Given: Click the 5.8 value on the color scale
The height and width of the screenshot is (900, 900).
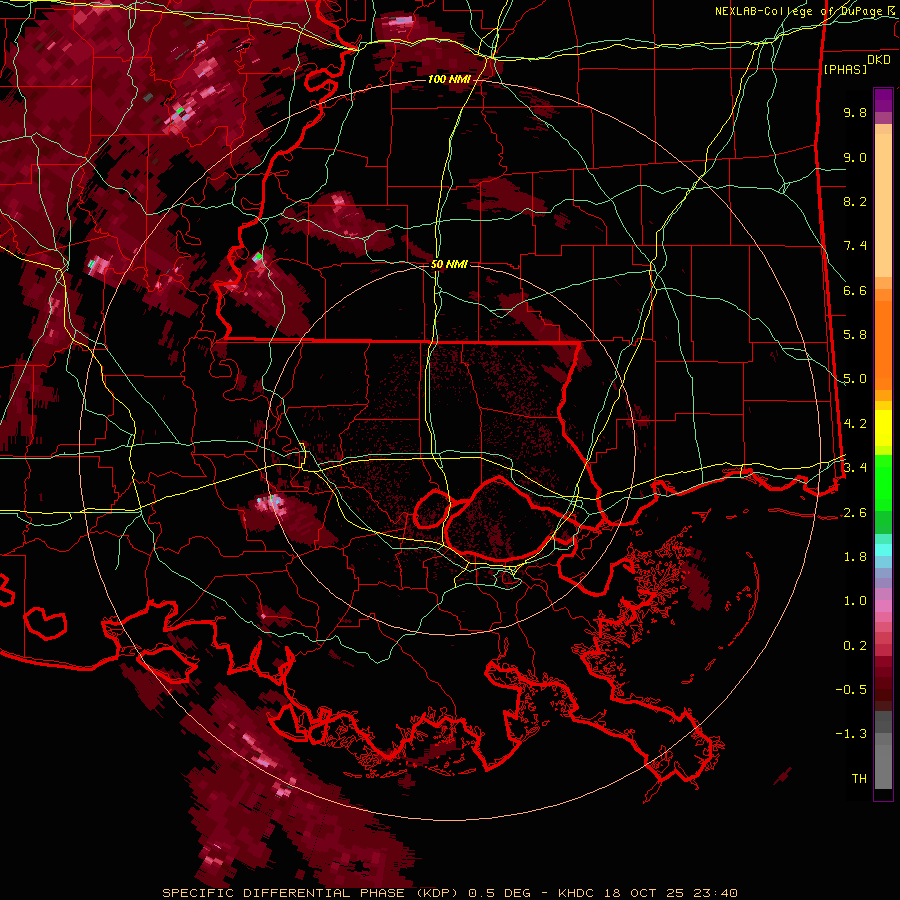Looking at the screenshot, I should (x=855, y=335).
